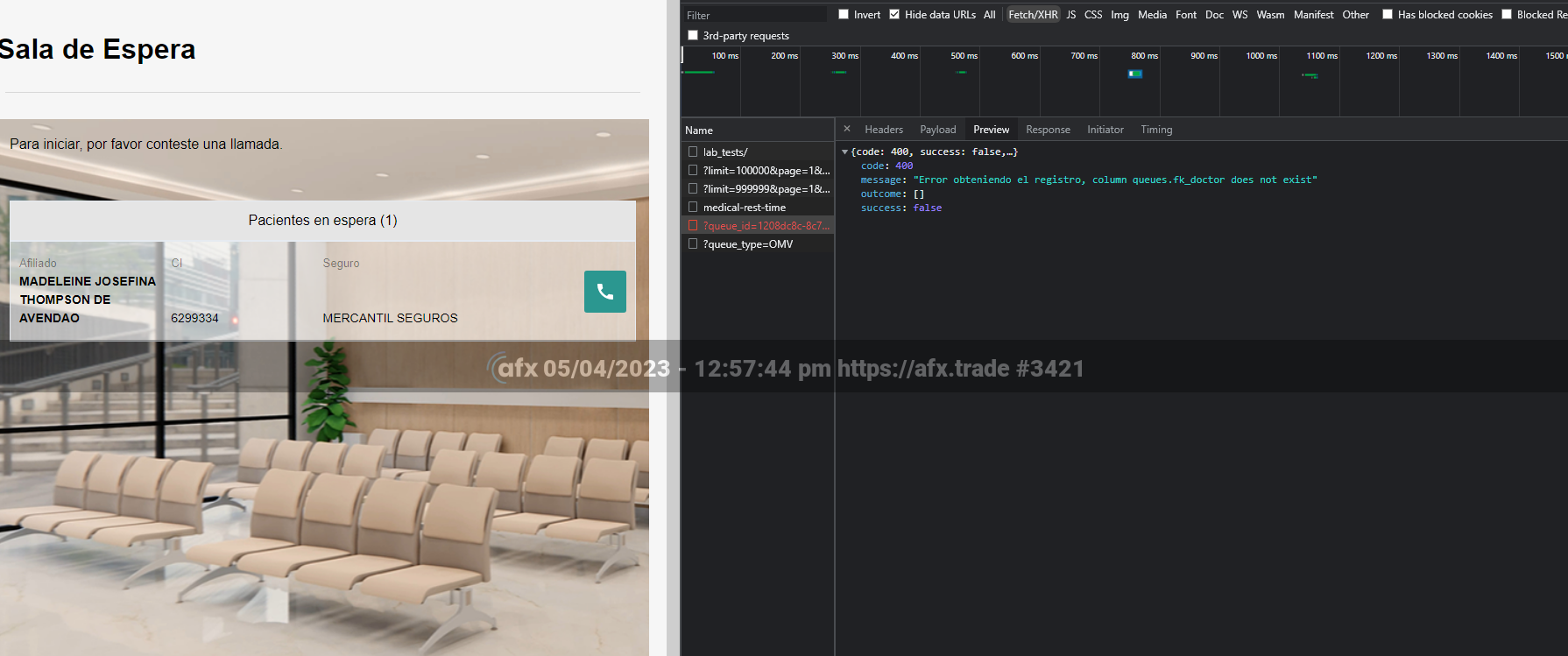Select the lab_tests/ request

point(725,152)
